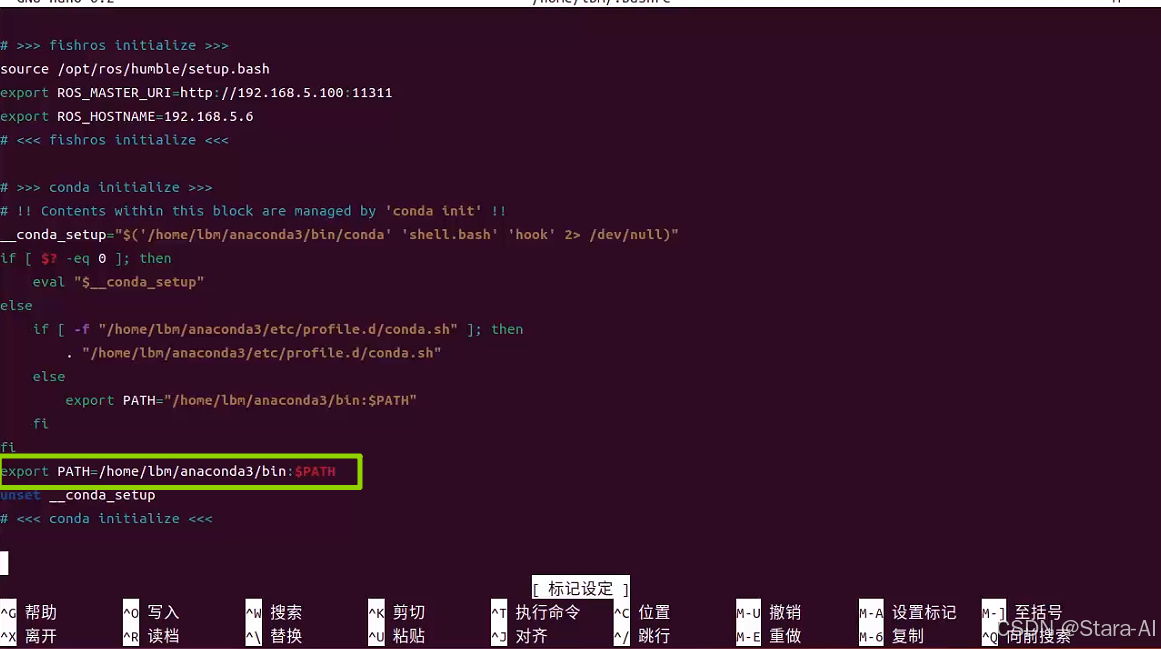This screenshot has height=649, width=1161.
Task: Click the white cursor block on last line
Action: tap(4, 563)
